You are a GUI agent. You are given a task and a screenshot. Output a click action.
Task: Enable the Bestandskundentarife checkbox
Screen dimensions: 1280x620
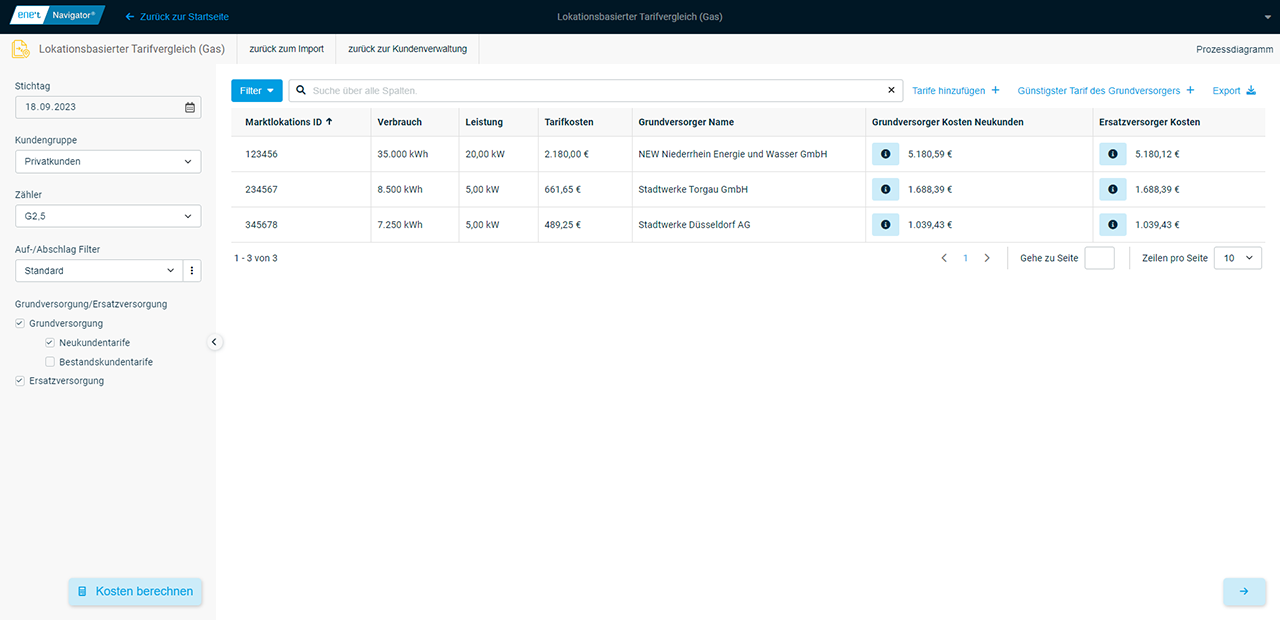pyautogui.click(x=50, y=362)
